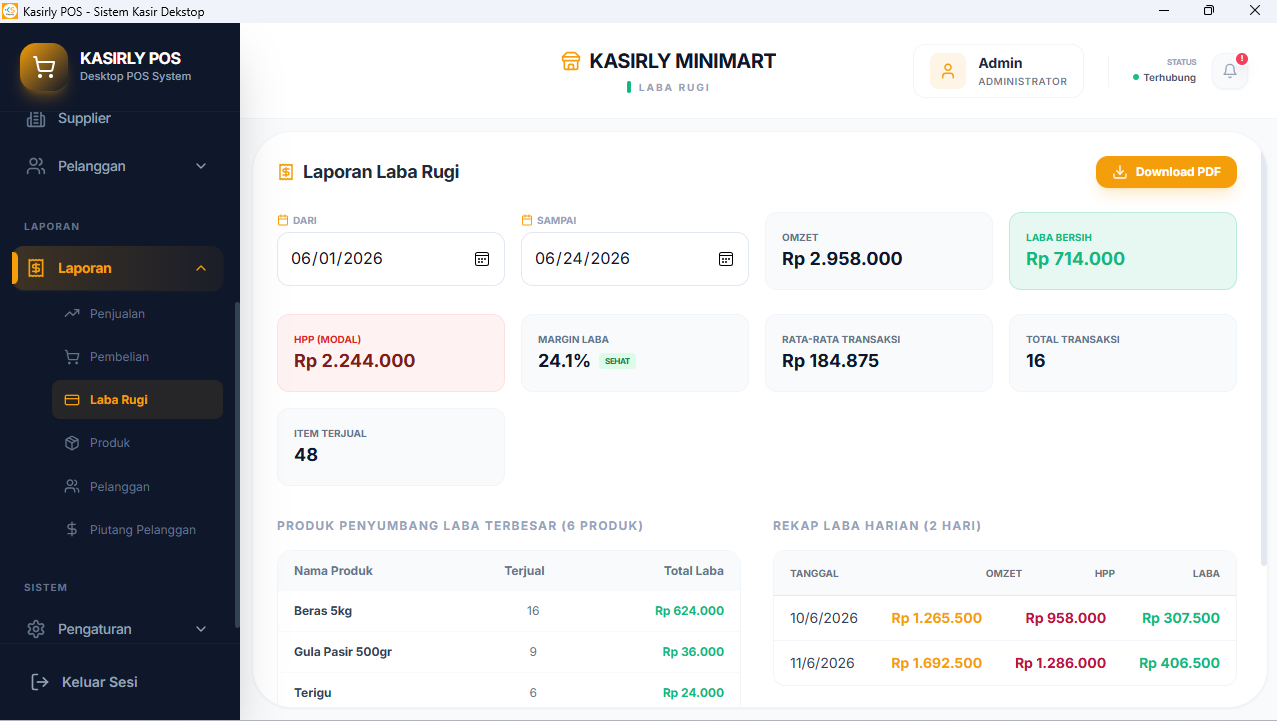Click the small calendar icon beside SAMPAI label

pyautogui.click(x=527, y=220)
